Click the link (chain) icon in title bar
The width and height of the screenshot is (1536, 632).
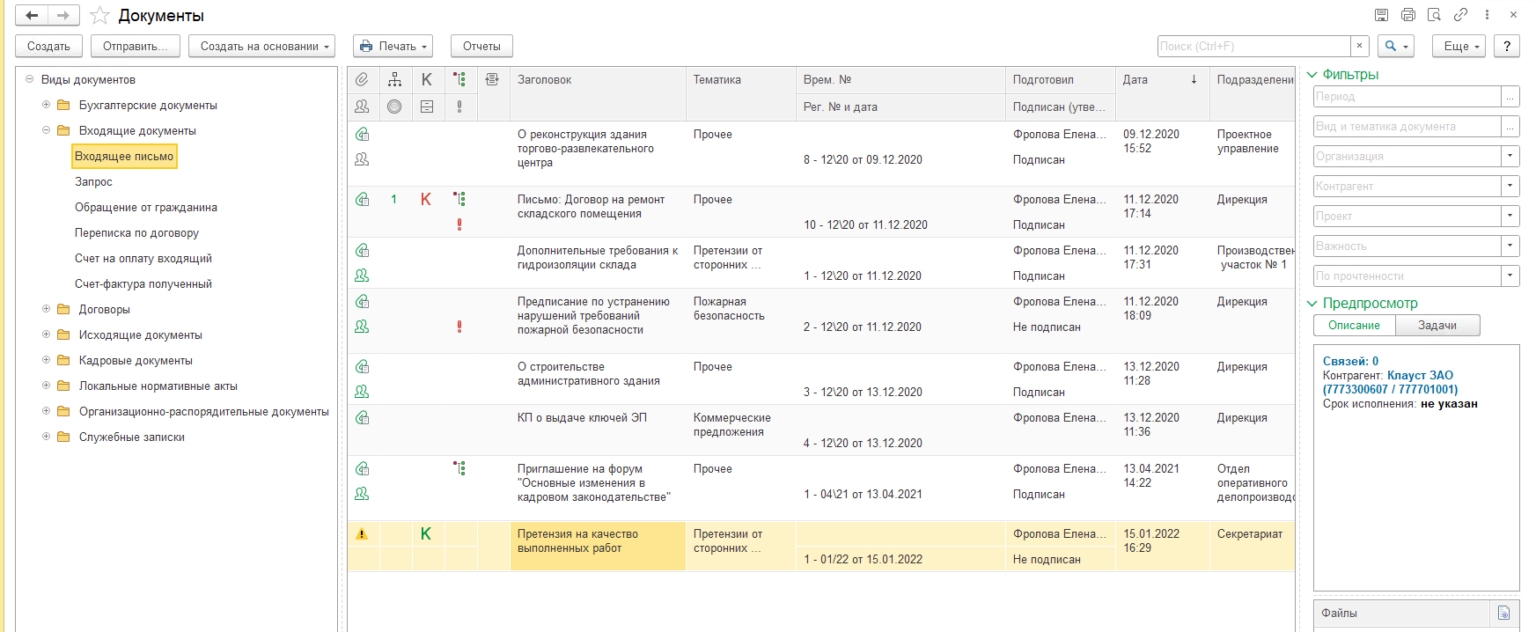pos(1461,15)
